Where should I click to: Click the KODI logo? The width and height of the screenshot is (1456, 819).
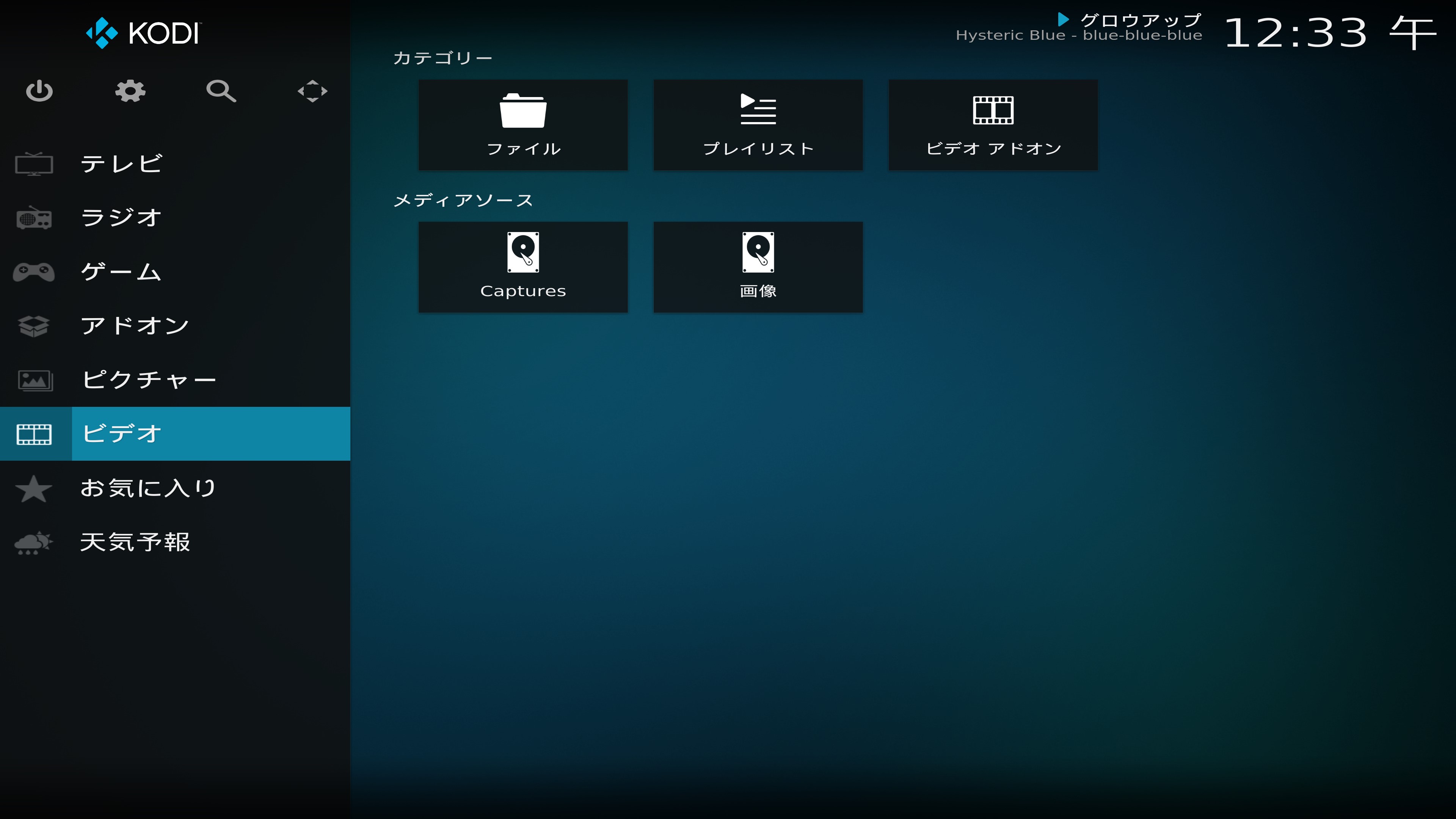[x=143, y=33]
